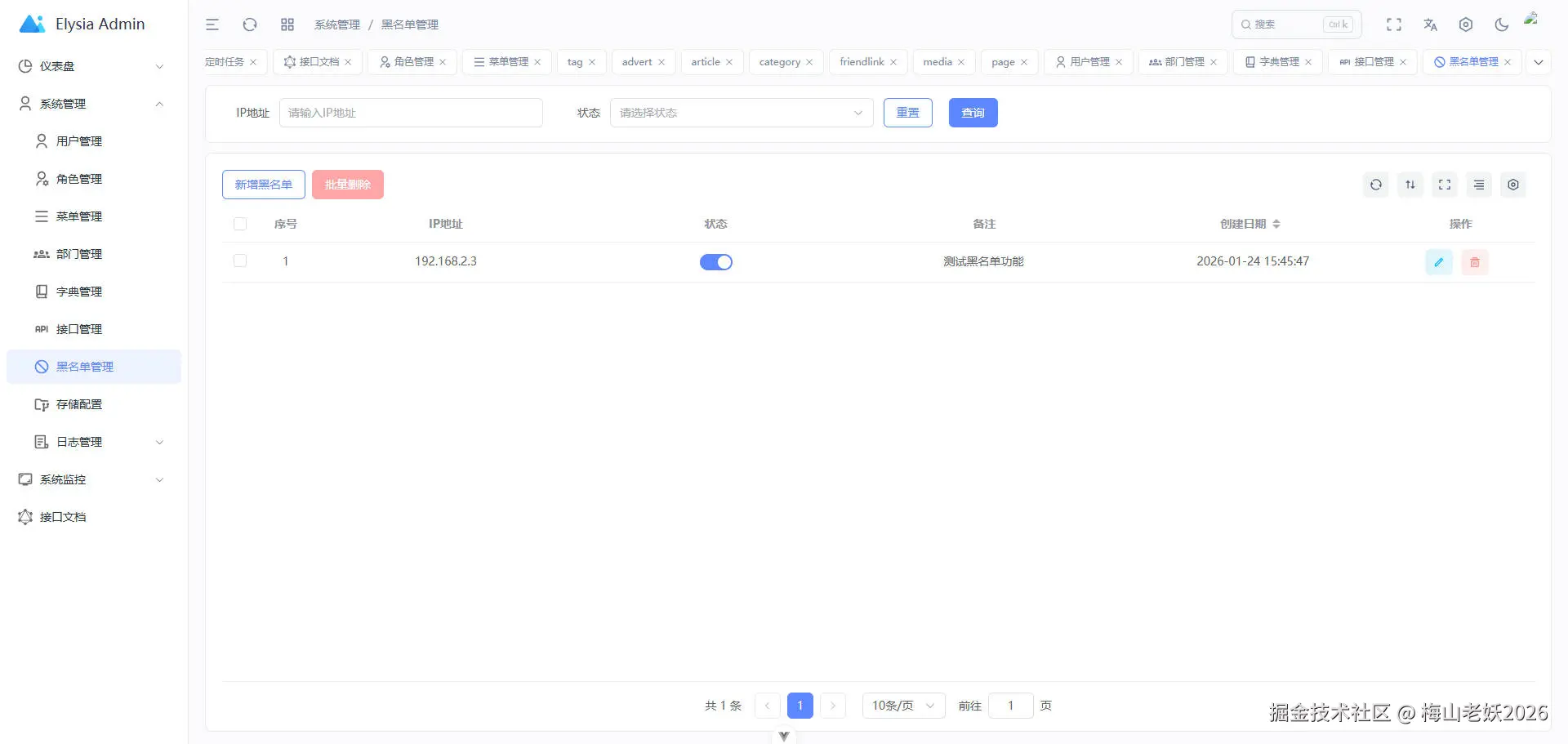Viewport: 1568px width, 744px height.
Task: Go to next page in pagination
Action: tap(833, 706)
